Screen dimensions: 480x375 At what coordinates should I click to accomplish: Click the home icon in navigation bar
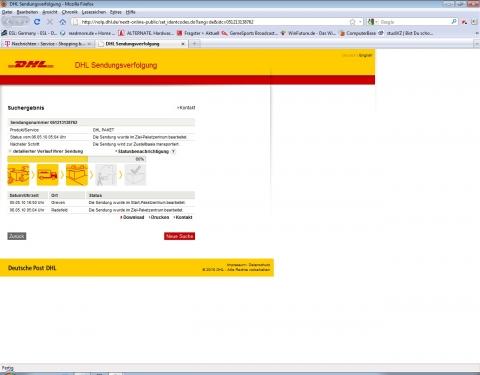click(63, 22)
